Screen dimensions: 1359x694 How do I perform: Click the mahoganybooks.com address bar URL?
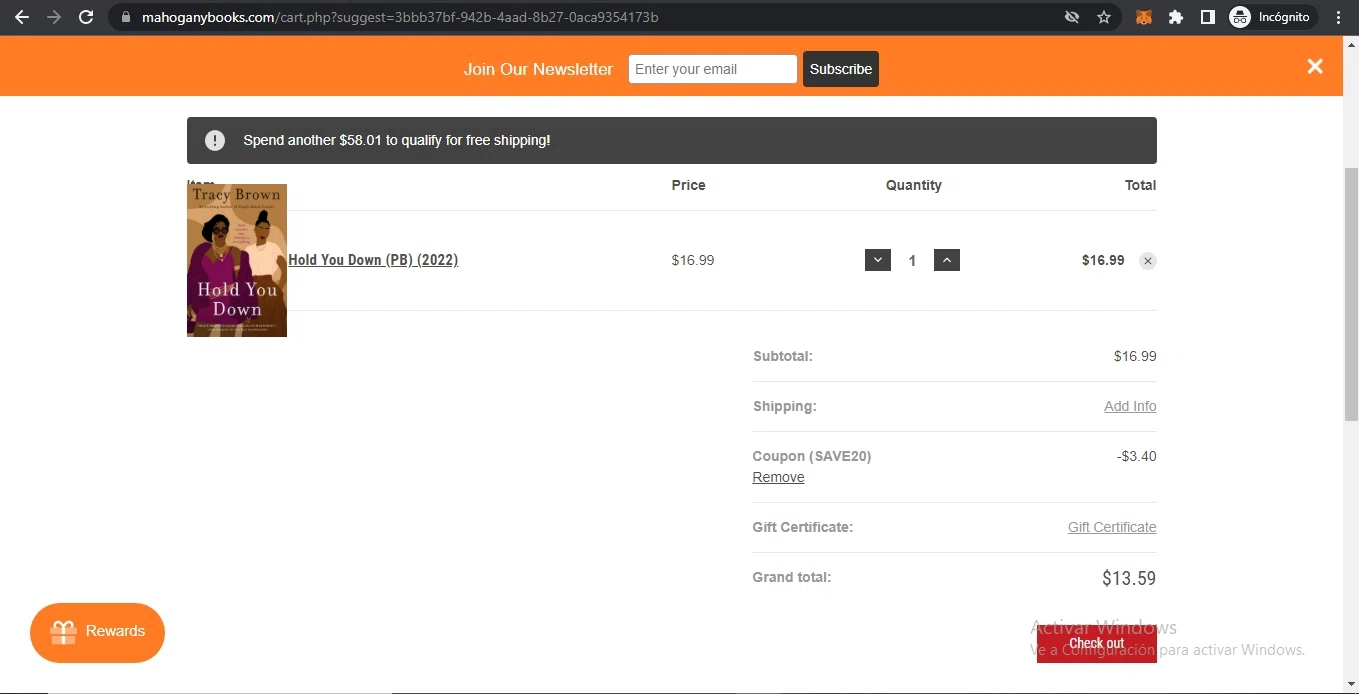point(400,17)
